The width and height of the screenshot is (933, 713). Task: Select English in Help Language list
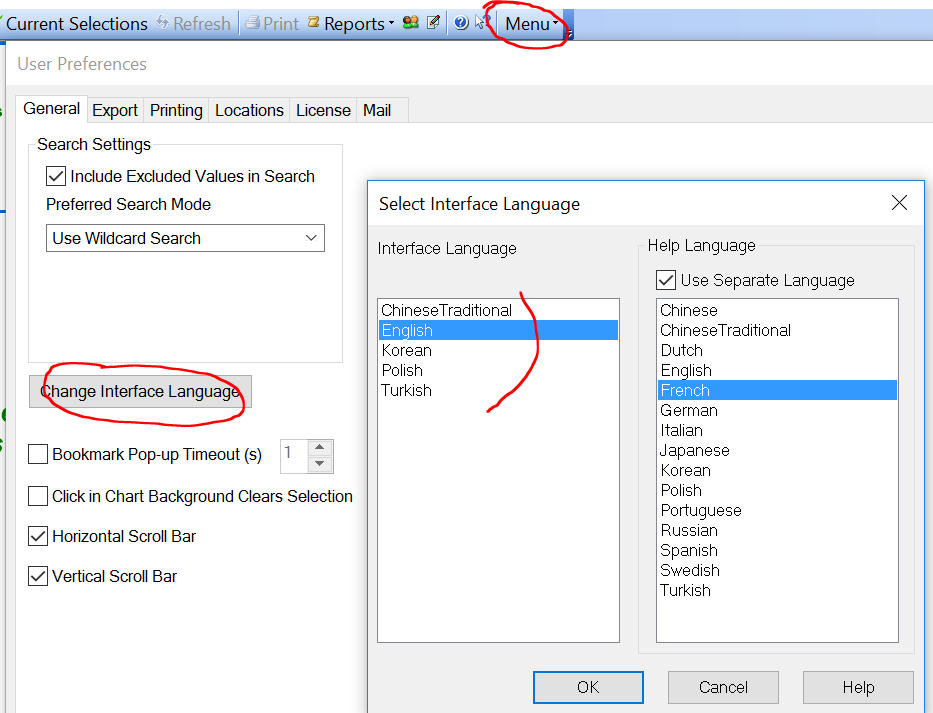click(777, 370)
